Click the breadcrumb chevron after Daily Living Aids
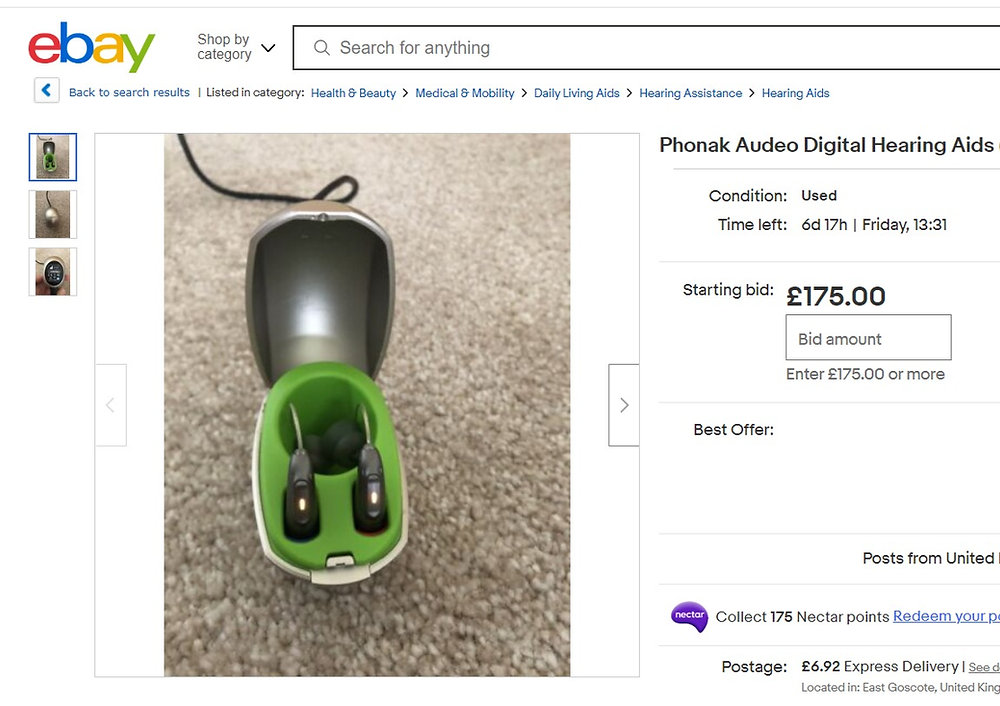Viewport: 1000px width, 706px height. coord(628,92)
